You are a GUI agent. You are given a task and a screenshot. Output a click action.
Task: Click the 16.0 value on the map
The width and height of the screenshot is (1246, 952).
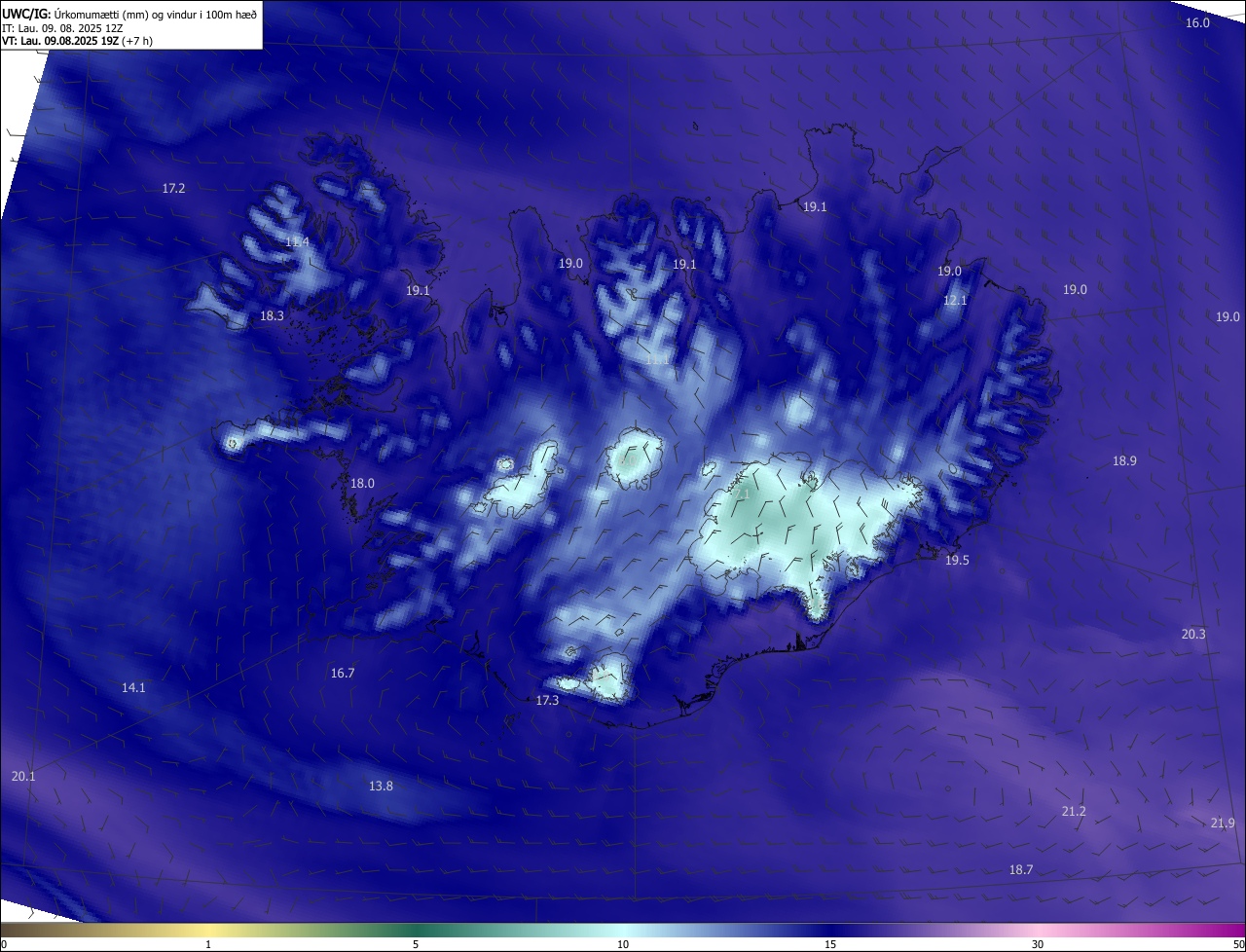(1197, 22)
